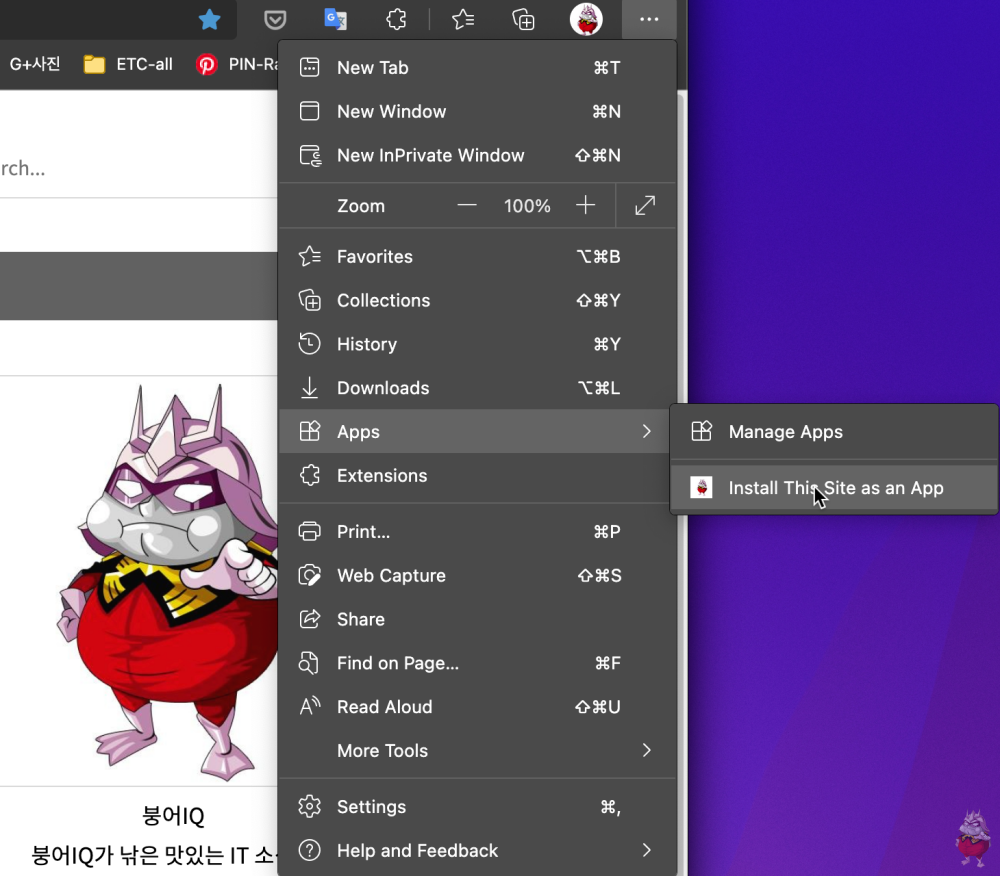
Task: Open Settings from the menu
Action: (477, 807)
